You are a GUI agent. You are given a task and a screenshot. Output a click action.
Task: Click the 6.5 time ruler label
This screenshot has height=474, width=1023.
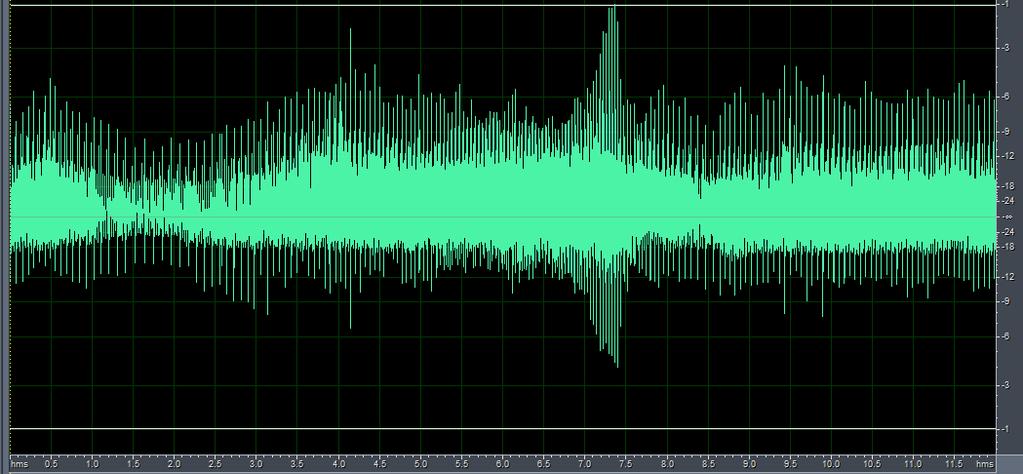(x=543, y=464)
